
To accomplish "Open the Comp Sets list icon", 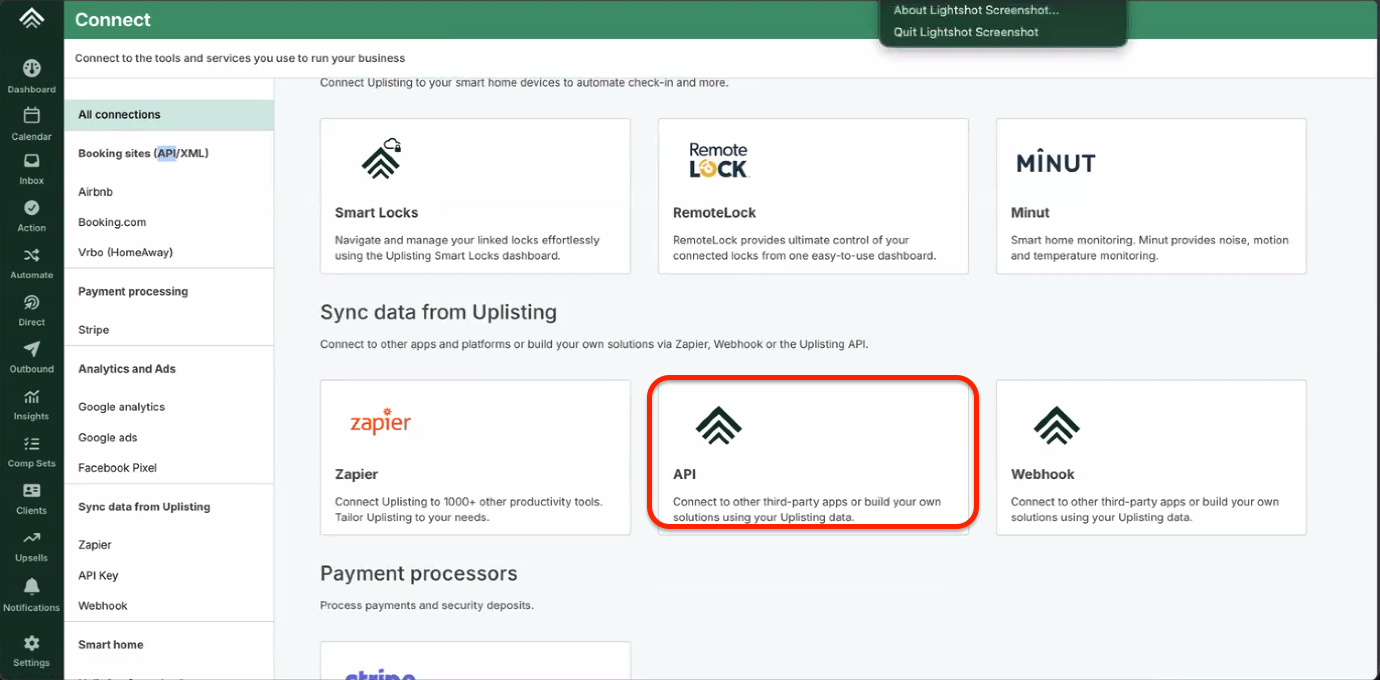I will click(x=32, y=444).
